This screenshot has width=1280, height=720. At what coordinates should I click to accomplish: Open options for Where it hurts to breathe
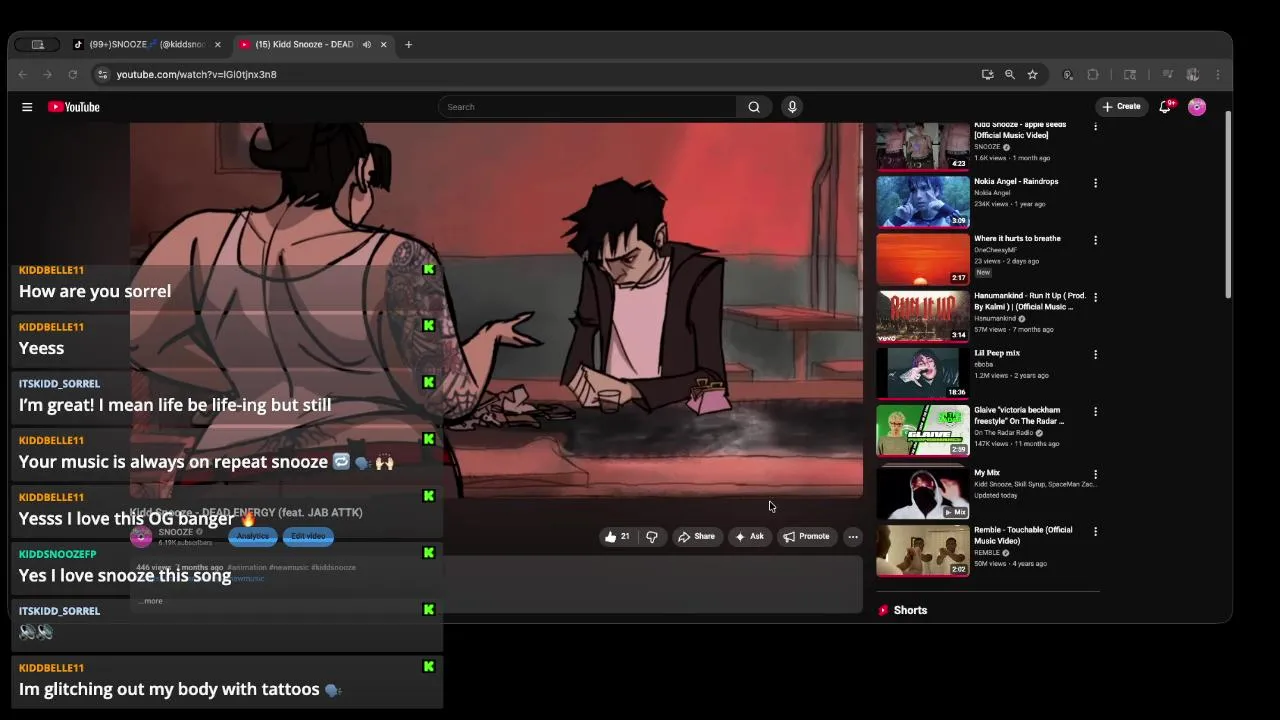pyautogui.click(x=1095, y=241)
